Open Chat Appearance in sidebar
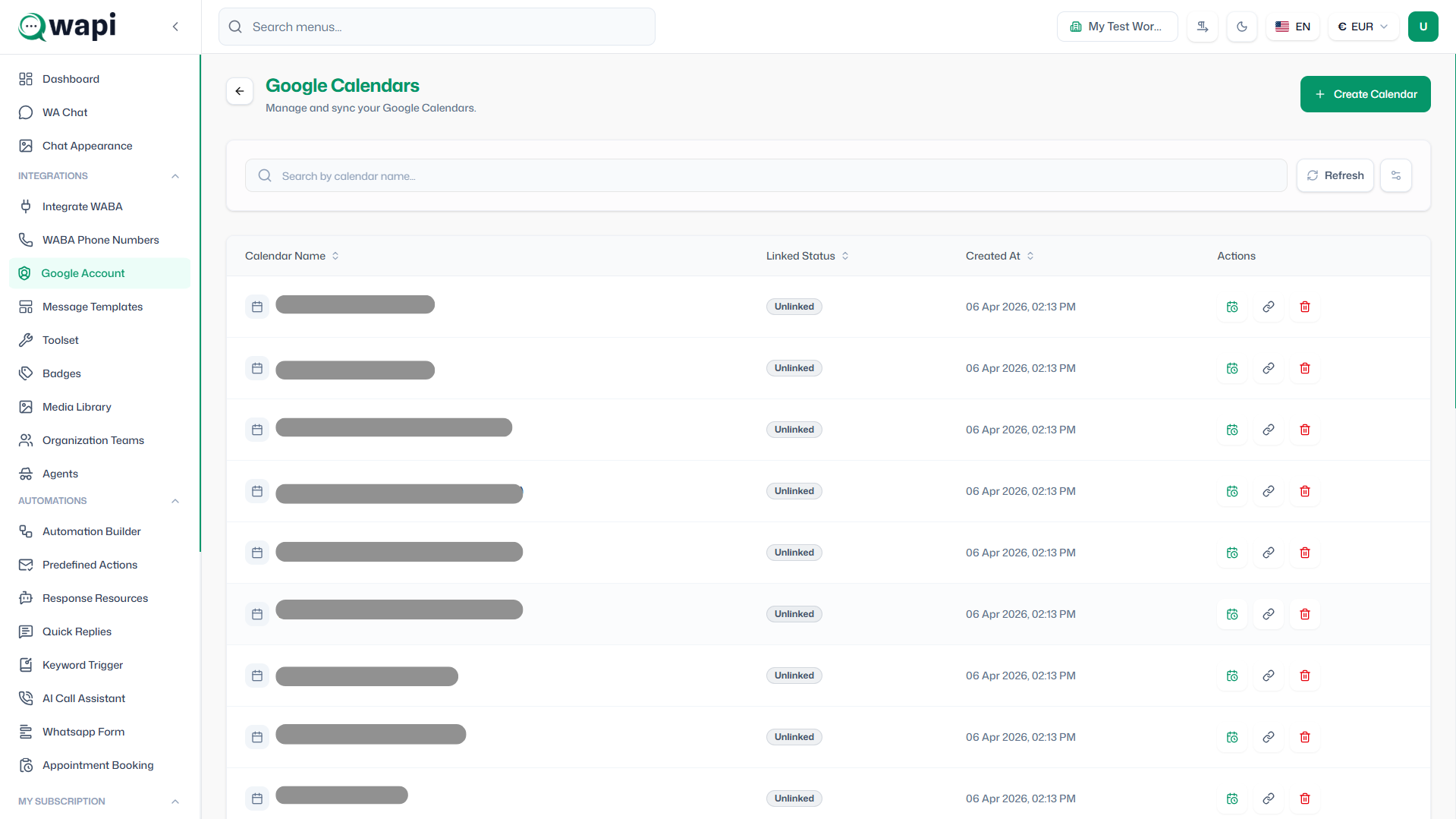Viewport: 1456px width, 819px height. (x=100, y=146)
